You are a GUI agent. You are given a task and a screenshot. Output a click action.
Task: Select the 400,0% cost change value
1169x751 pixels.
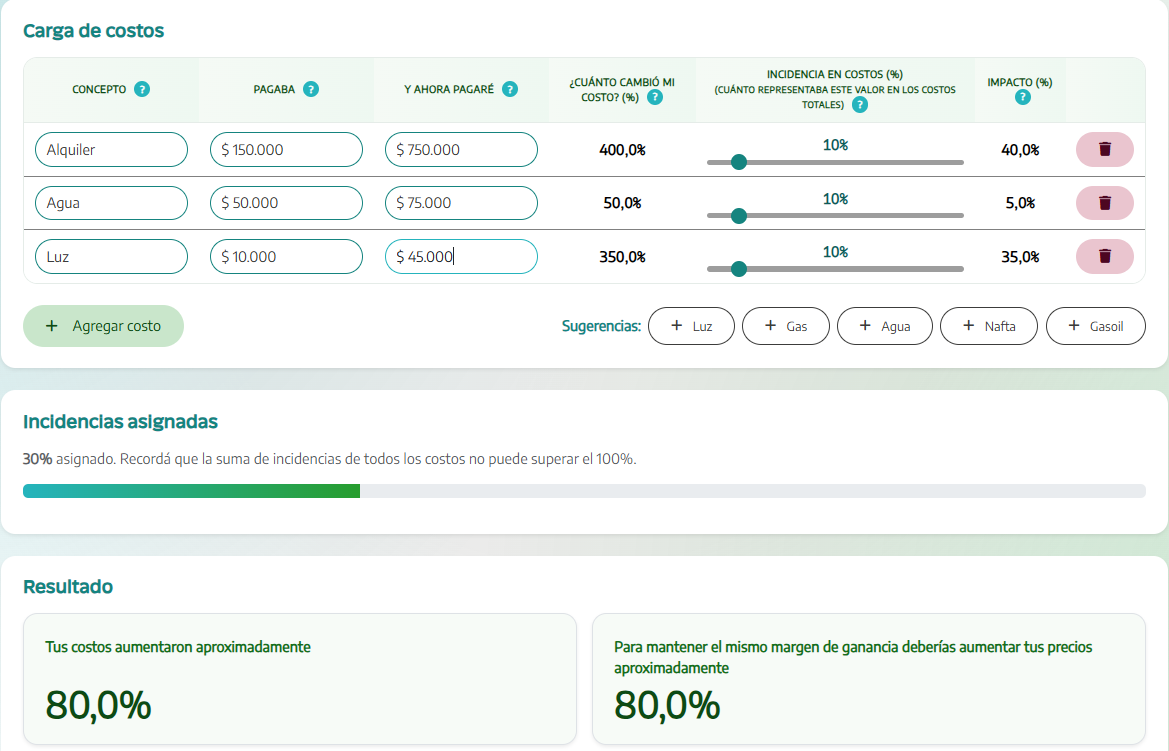(x=622, y=150)
